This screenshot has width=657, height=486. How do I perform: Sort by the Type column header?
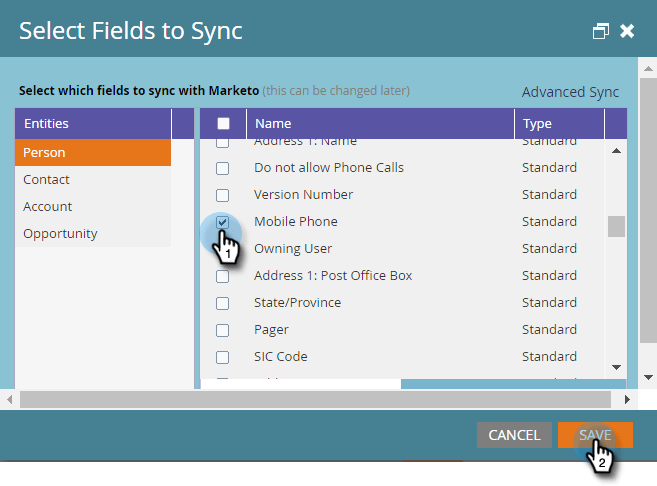pos(559,124)
